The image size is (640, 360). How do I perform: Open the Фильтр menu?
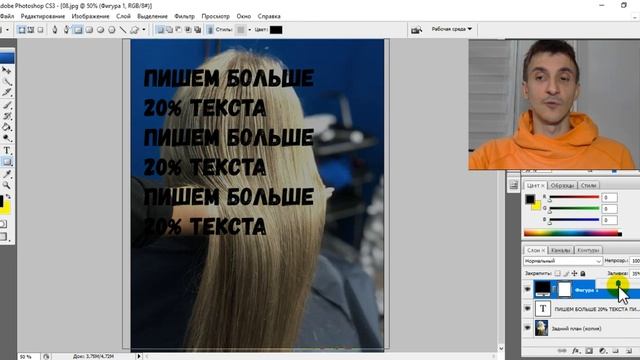(x=184, y=16)
